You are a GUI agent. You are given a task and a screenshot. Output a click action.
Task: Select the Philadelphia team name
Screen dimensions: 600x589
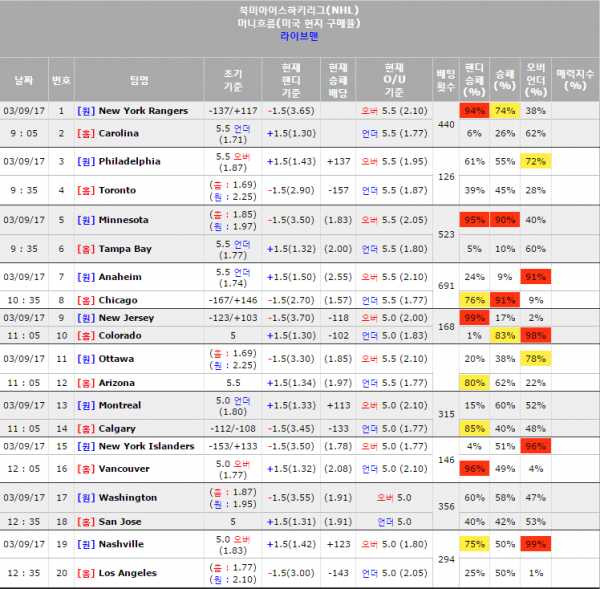pyautogui.click(x=129, y=162)
